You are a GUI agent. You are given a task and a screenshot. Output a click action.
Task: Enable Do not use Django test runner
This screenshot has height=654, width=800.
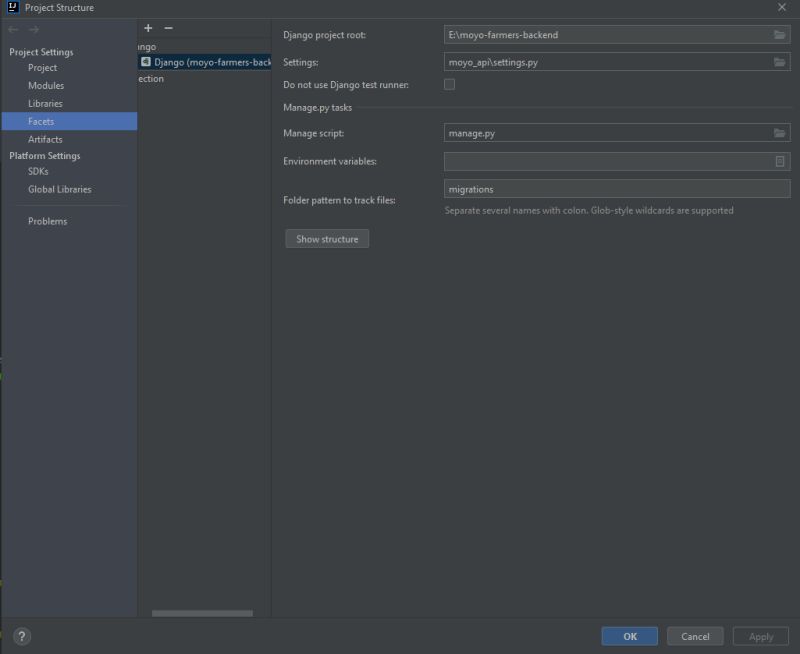(x=449, y=84)
